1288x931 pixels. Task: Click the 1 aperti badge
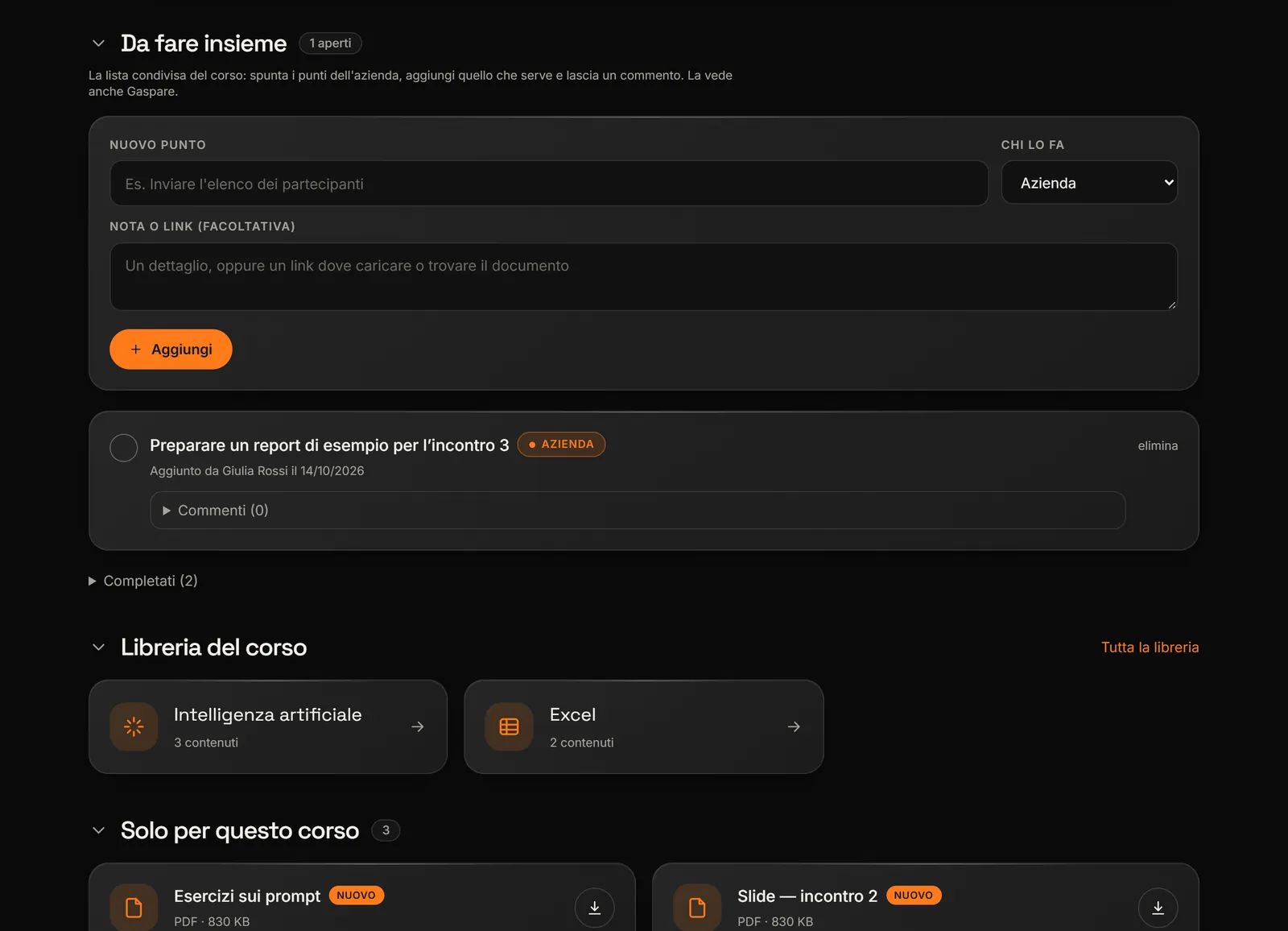click(x=330, y=43)
